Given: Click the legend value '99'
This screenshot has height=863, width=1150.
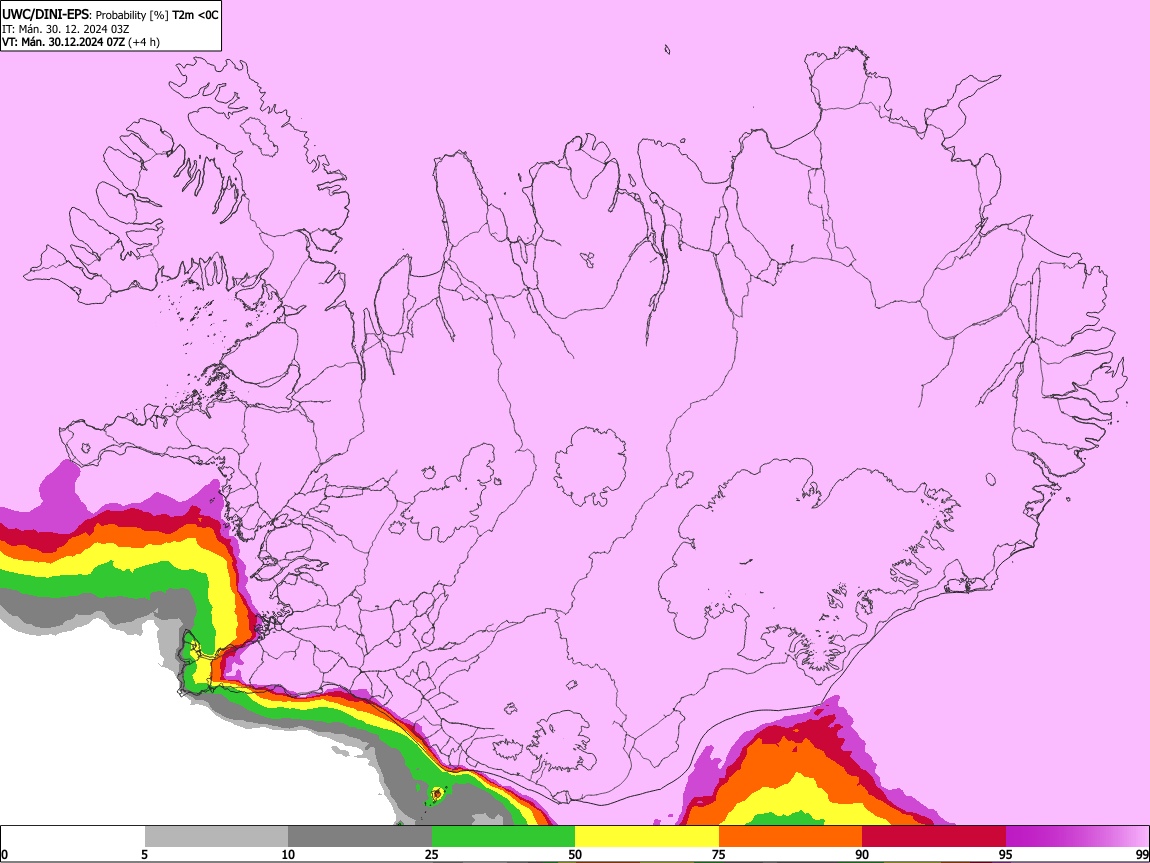Looking at the screenshot, I should click(x=1141, y=855).
